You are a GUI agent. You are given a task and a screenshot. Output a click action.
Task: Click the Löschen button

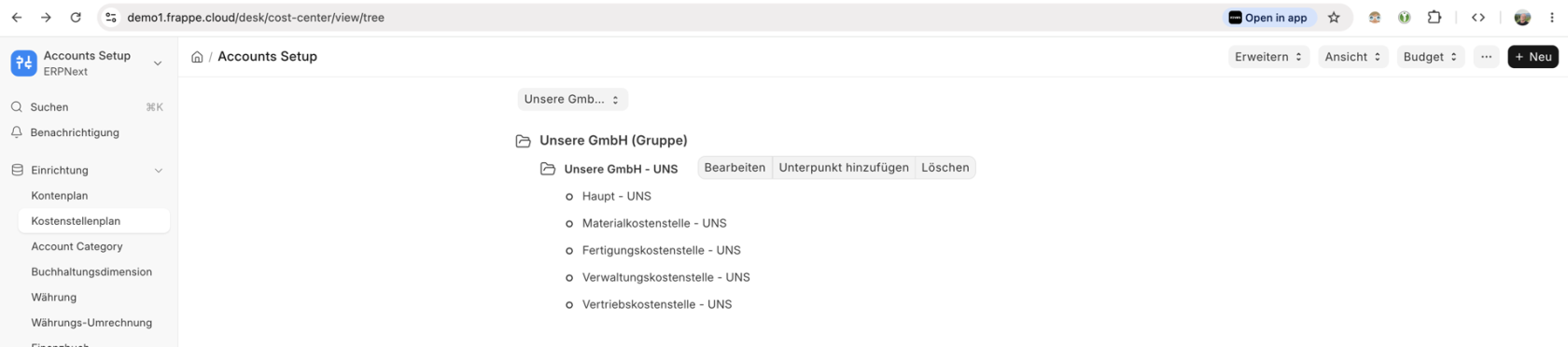click(945, 168)
